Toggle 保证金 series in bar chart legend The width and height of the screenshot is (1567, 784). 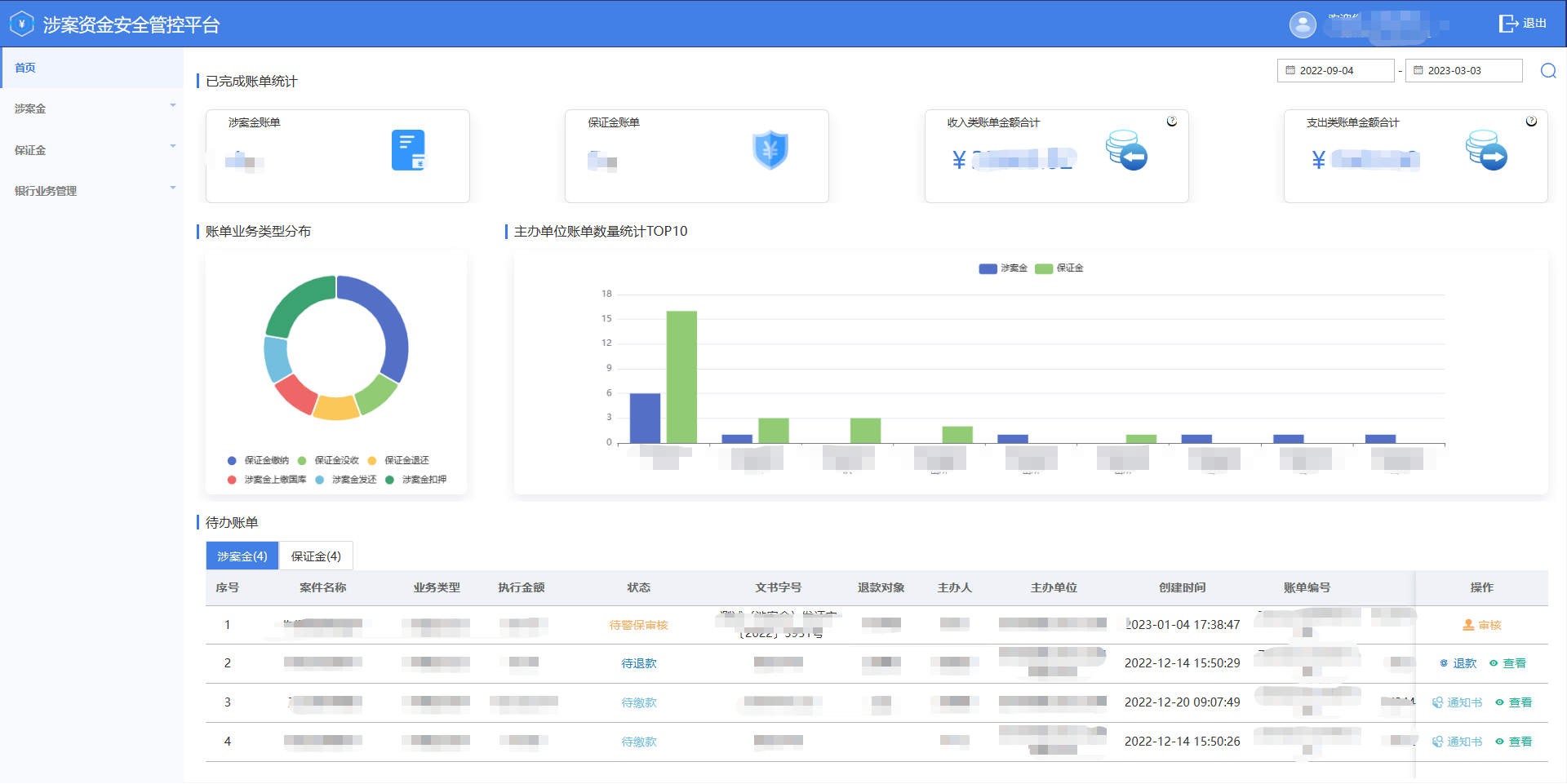(1059, 268)
